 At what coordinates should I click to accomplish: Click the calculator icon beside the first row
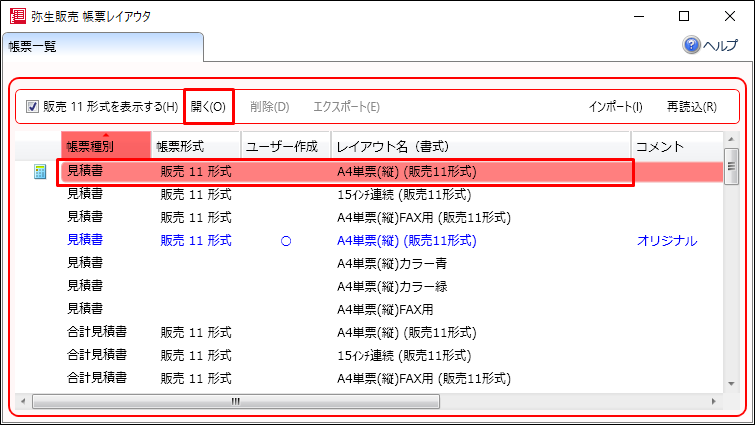[40, 172]
